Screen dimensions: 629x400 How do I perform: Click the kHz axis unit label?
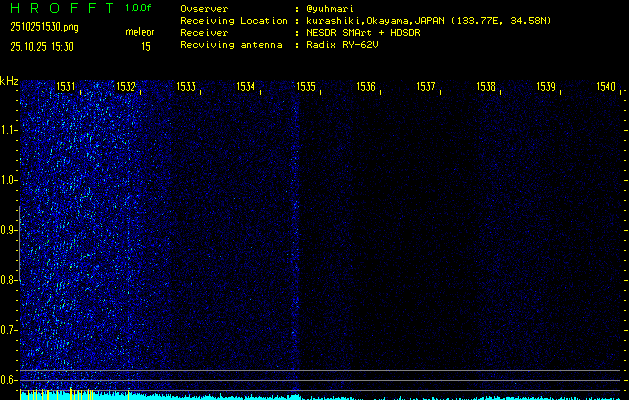(x=9, y=81)
